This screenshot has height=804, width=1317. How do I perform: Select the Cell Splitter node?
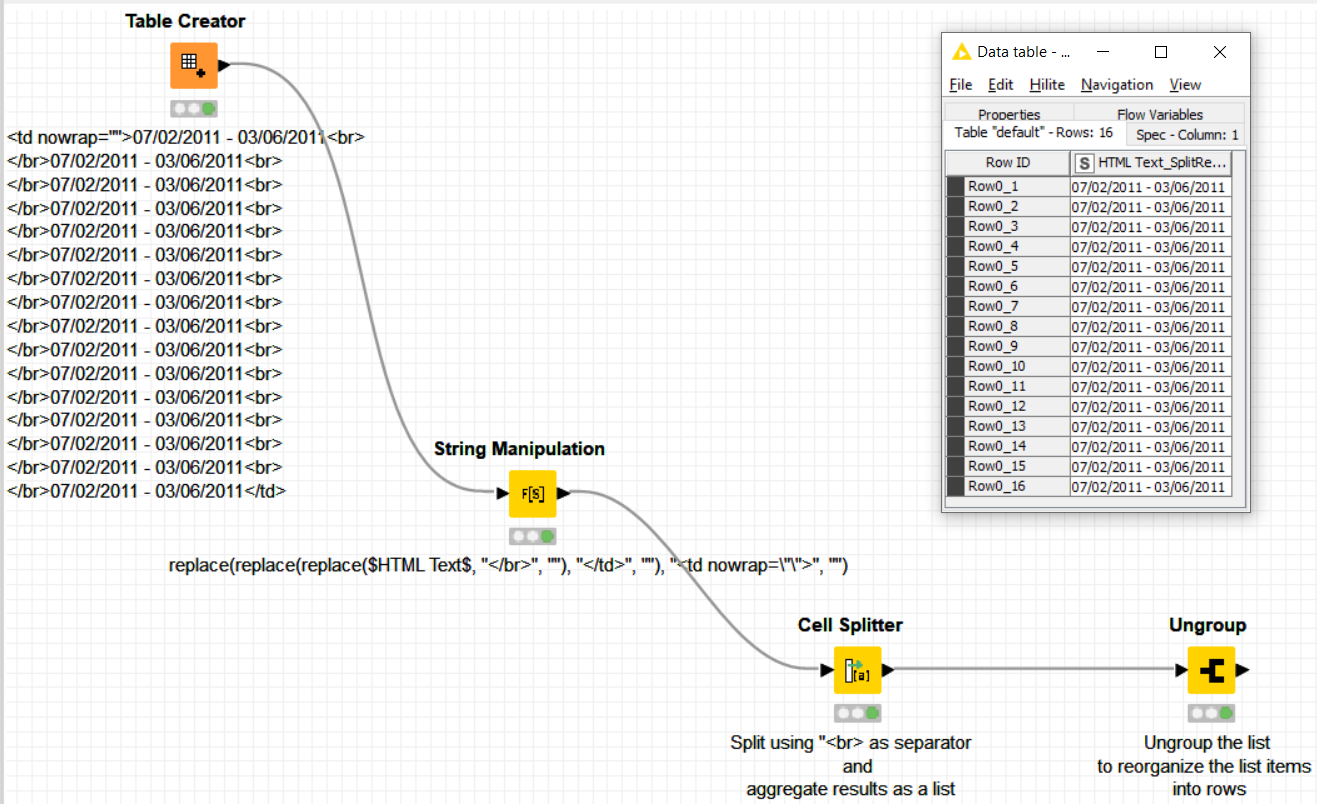pyautogui.click(x=857, y=669)
